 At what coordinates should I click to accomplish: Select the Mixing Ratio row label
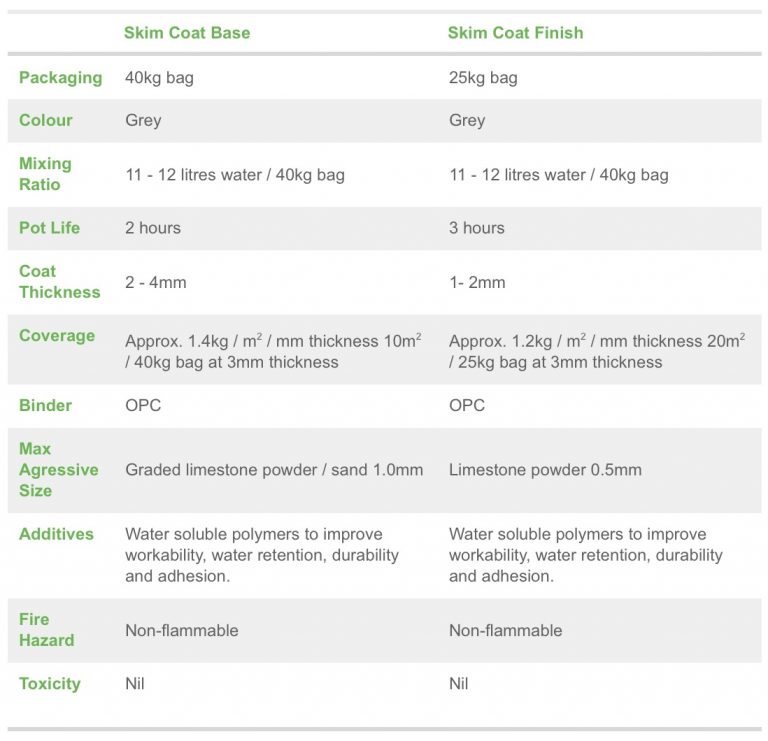(45, 174)
